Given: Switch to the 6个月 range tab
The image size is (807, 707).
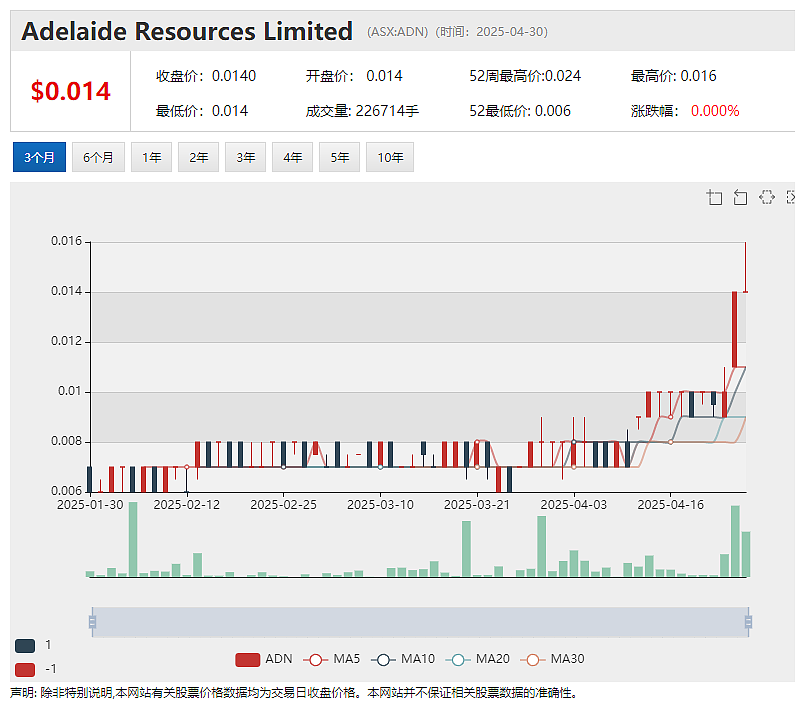Looking at the screenshot, I should click(x=98, y=157).
